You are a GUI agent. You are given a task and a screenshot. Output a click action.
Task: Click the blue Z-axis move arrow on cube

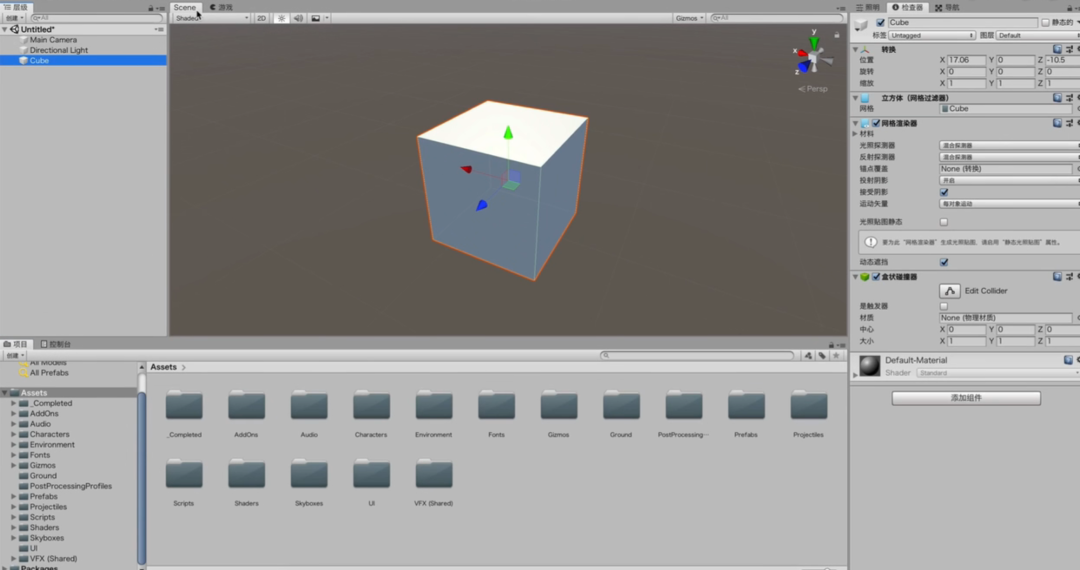point(481,204)
